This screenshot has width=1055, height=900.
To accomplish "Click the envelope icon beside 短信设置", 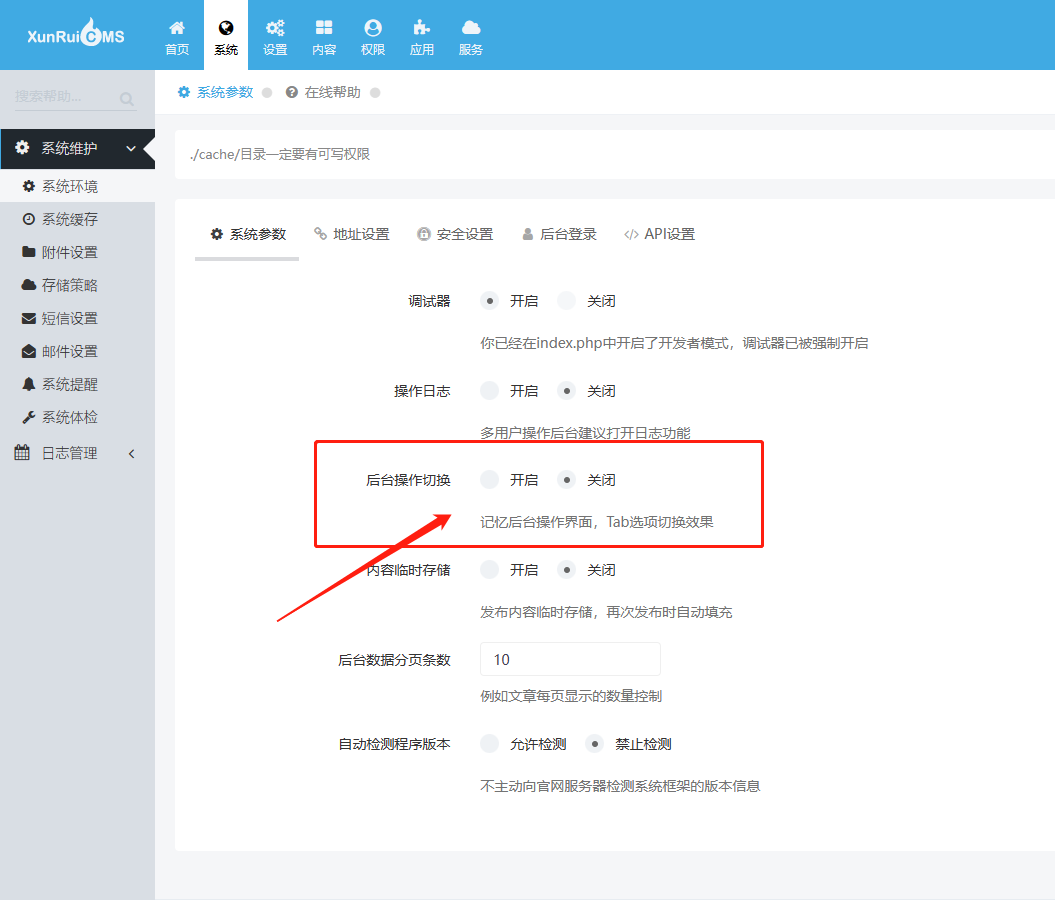I will click(x=29, y=318).
